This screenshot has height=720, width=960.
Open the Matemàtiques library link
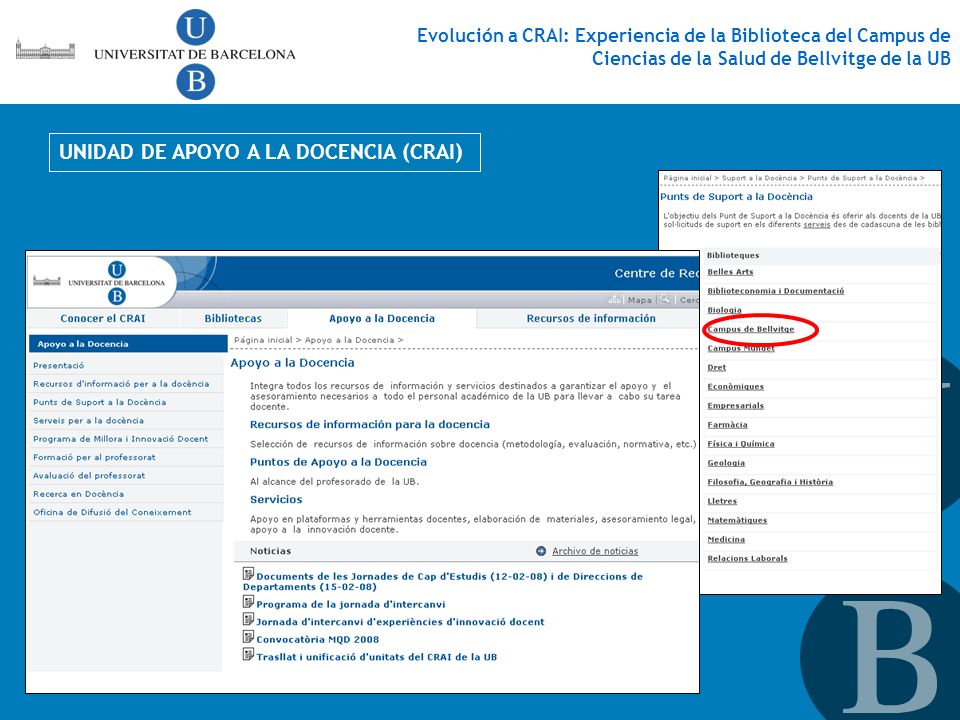737,520
